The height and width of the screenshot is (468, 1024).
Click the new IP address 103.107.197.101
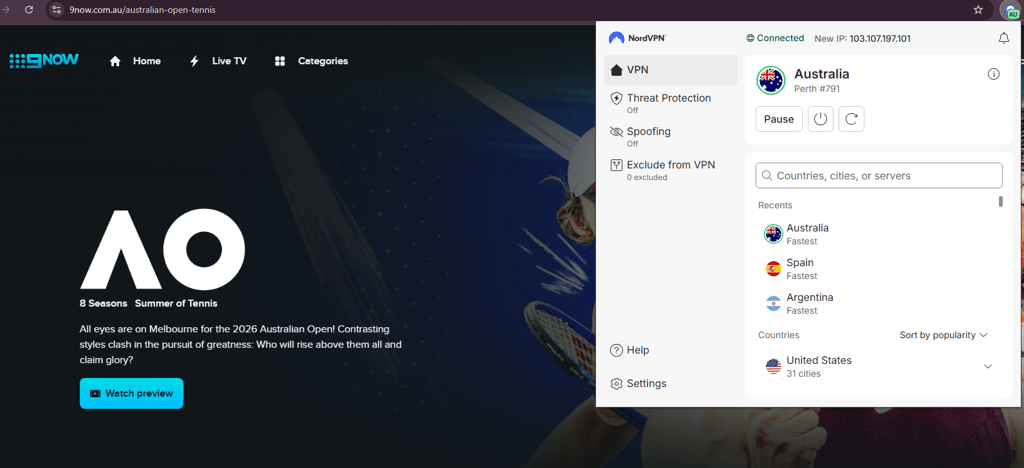[x=880, y=39]
